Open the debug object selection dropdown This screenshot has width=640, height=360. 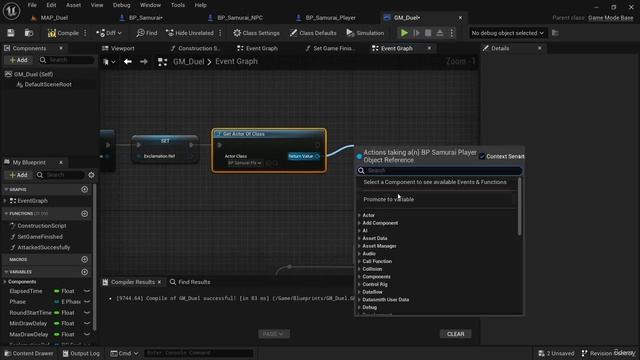[x=507, y=33]
